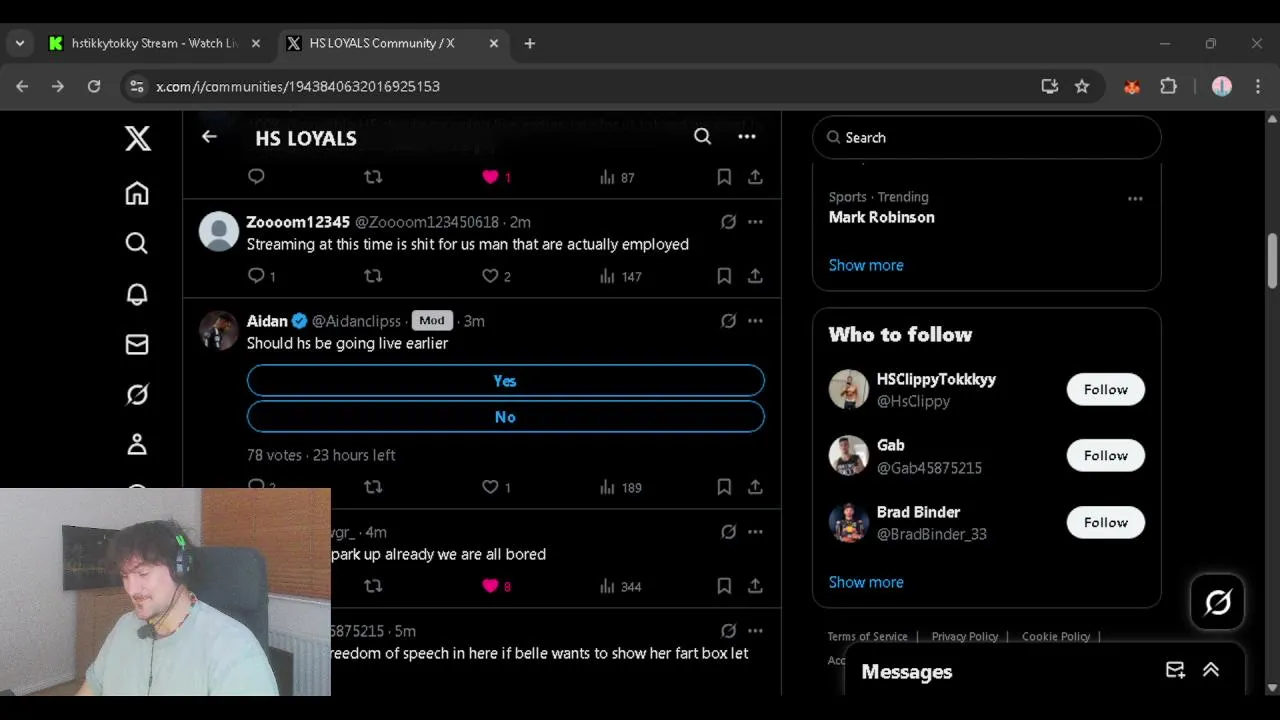Screen dimensions: 1280x720
Task: Open the X logo home link
Action: (x=138, y=138)
